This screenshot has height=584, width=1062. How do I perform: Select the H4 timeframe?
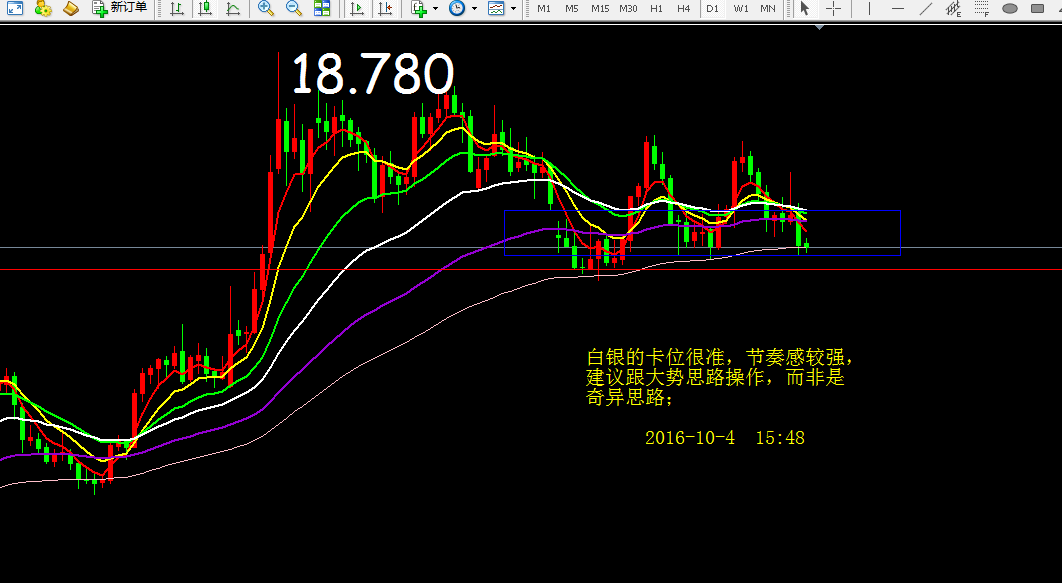click(x=684, y=8)
